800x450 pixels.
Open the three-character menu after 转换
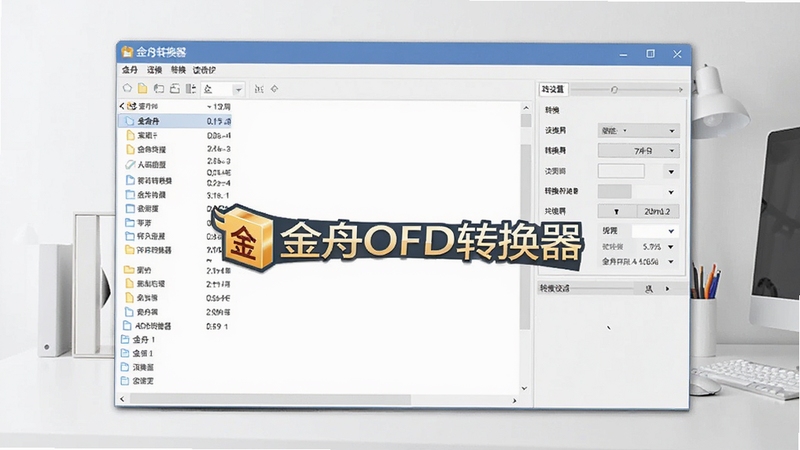[204, 70]
